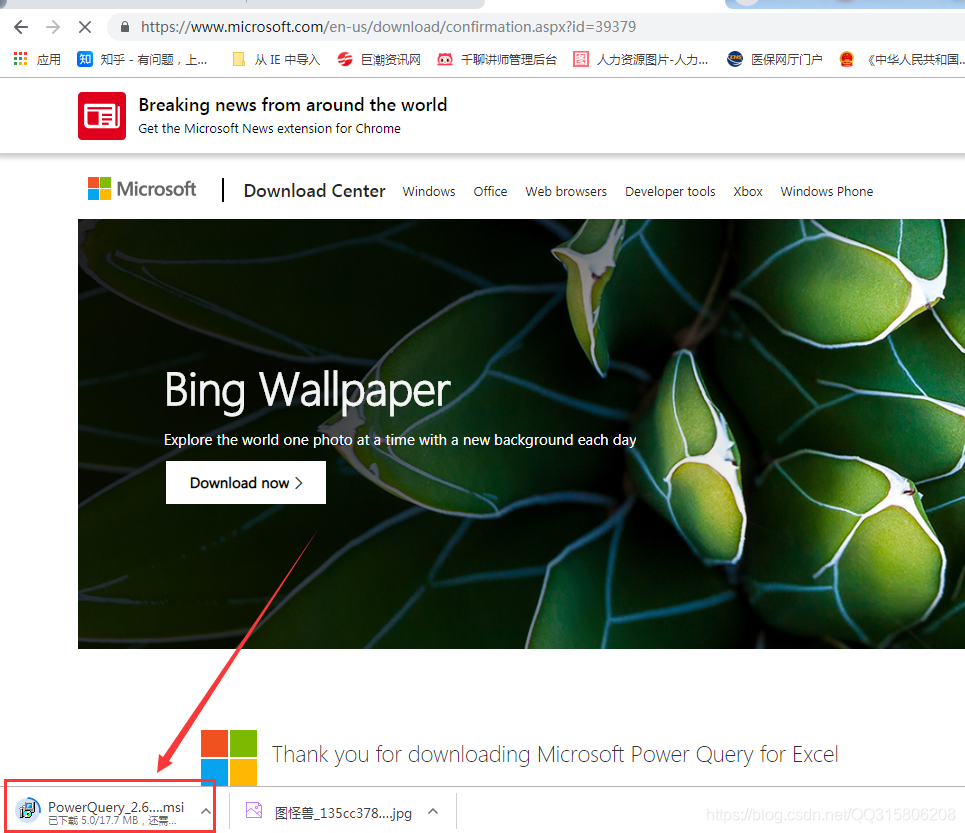This screenshot has height=833, width=965.
Task: Open the Xbox menu item
Action: pyautogui.click(x=748, y=191)
